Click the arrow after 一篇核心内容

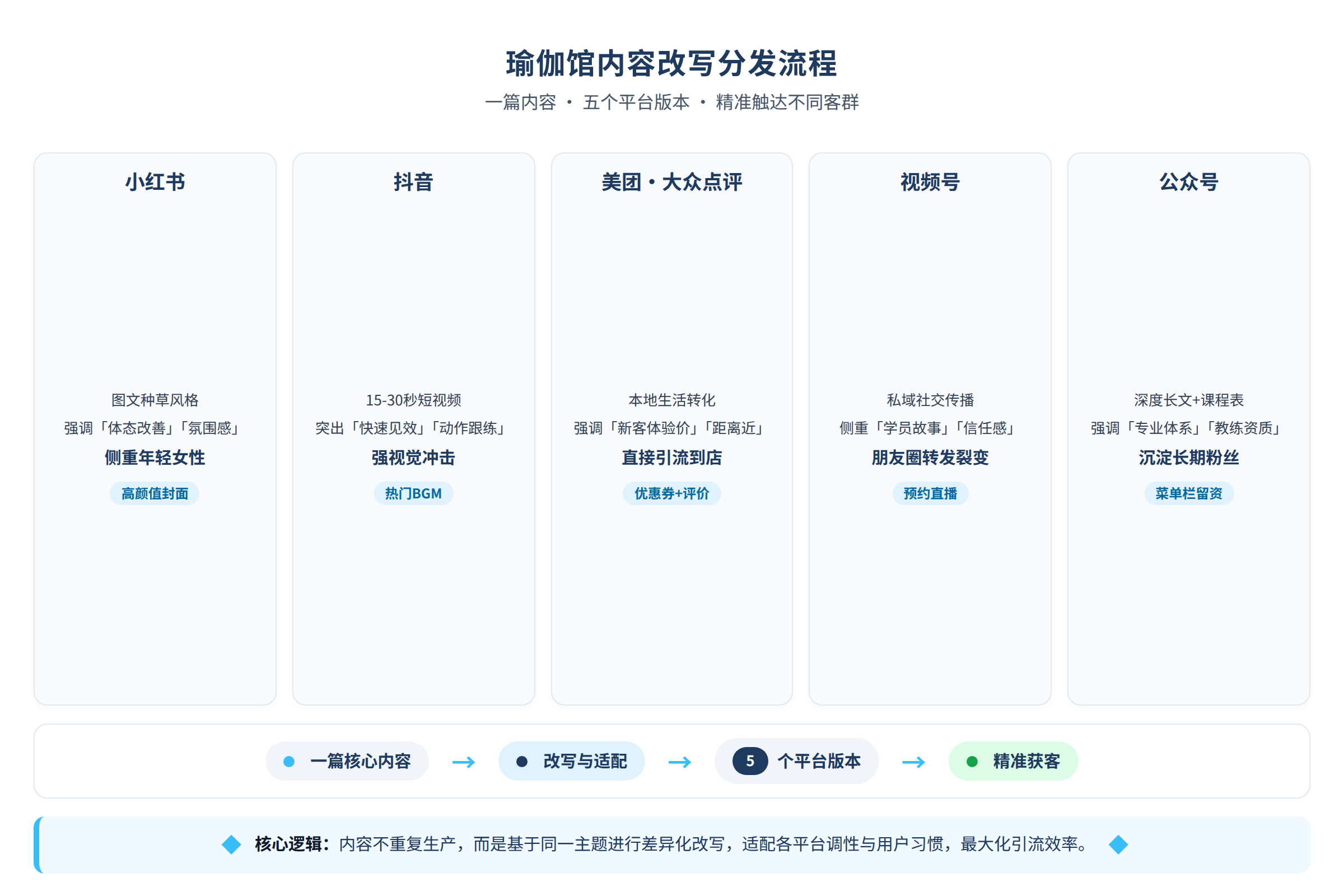pyautogui.click(x=464, y=762)
